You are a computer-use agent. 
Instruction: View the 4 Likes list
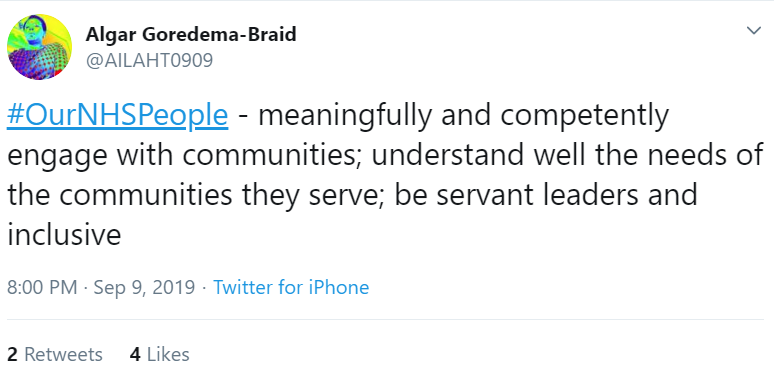159,354
